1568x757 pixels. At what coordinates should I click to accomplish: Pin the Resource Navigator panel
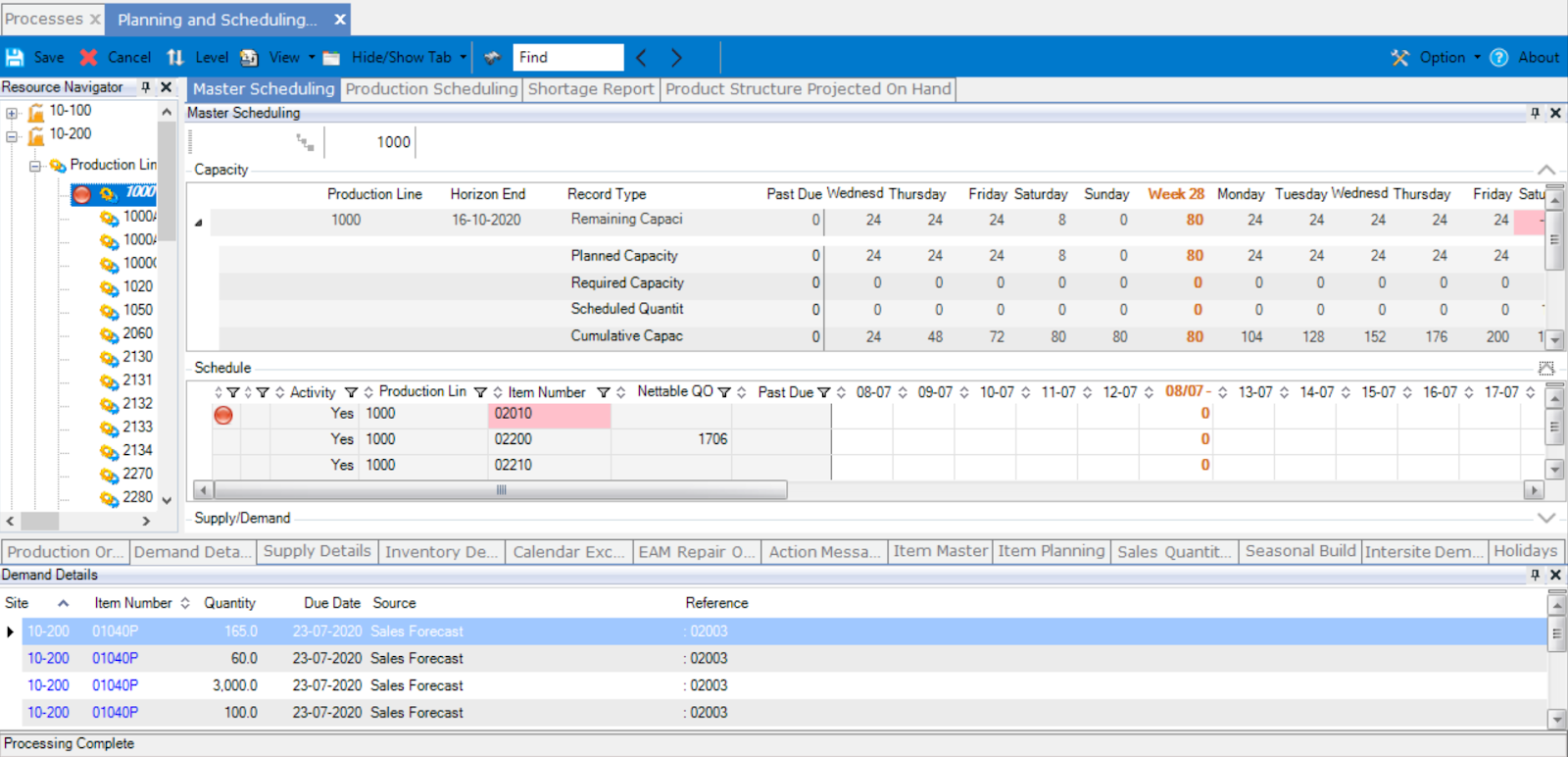click(x=146, y=87)
